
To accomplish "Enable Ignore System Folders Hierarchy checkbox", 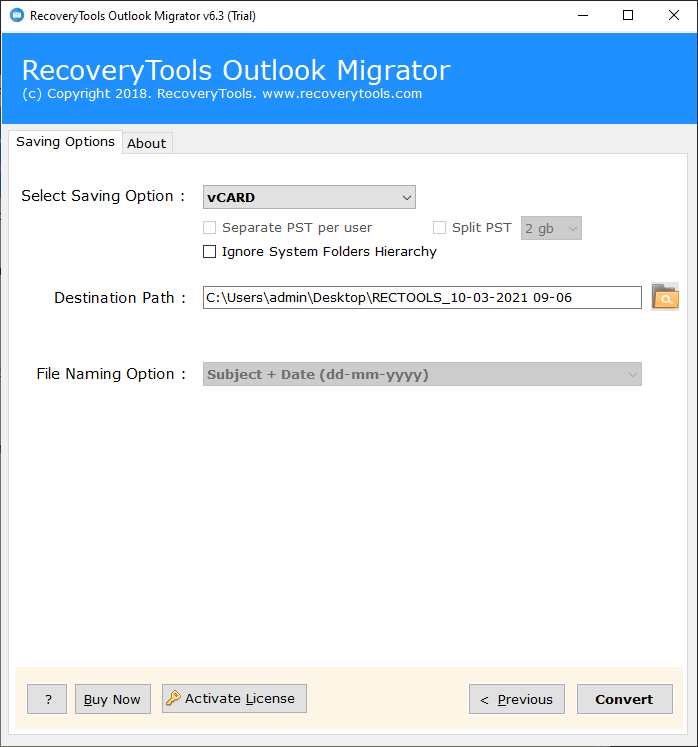I will coord(209,252).
